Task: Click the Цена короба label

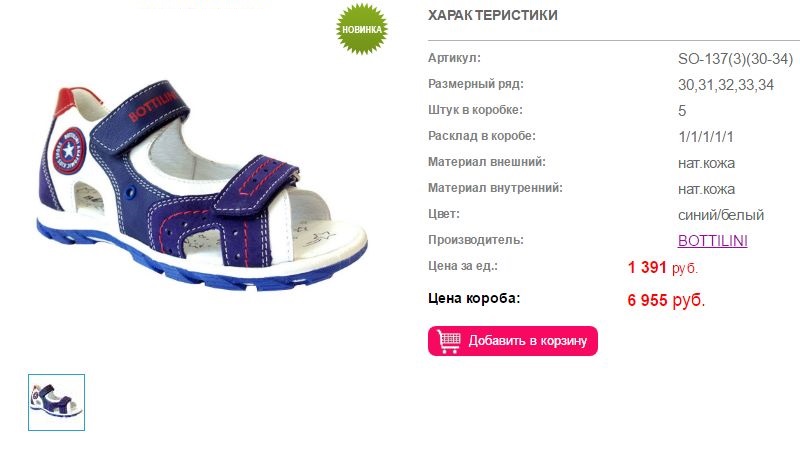Action: (x=473, y=298)
